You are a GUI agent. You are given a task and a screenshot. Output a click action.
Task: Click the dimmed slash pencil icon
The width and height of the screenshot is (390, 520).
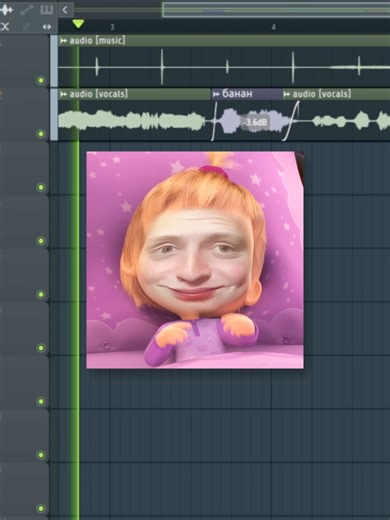[27, 27]
